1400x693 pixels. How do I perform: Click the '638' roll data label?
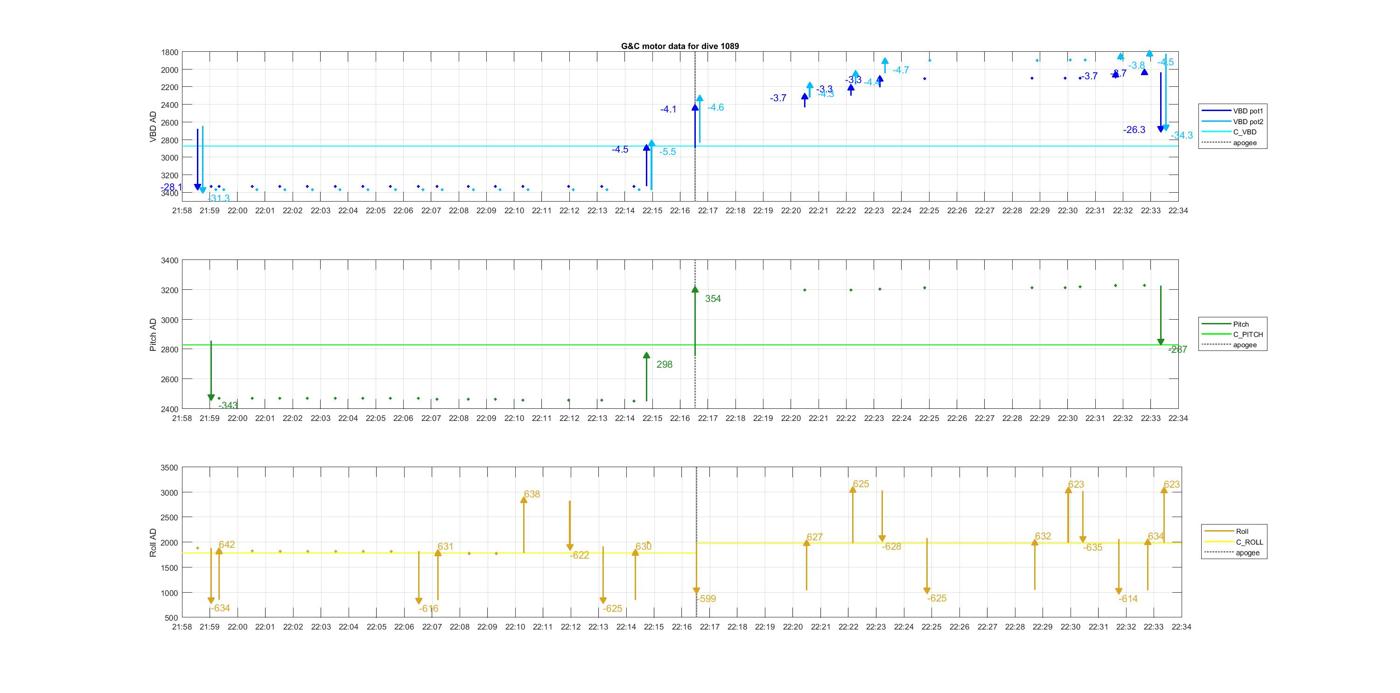tap(532, 494)
